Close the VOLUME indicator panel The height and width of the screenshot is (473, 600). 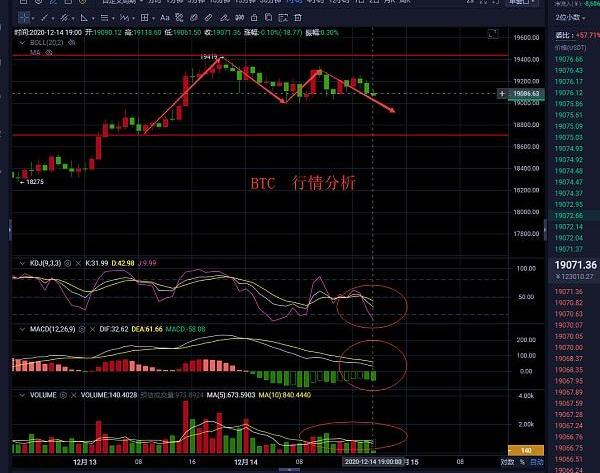click(x=75, y=395)
